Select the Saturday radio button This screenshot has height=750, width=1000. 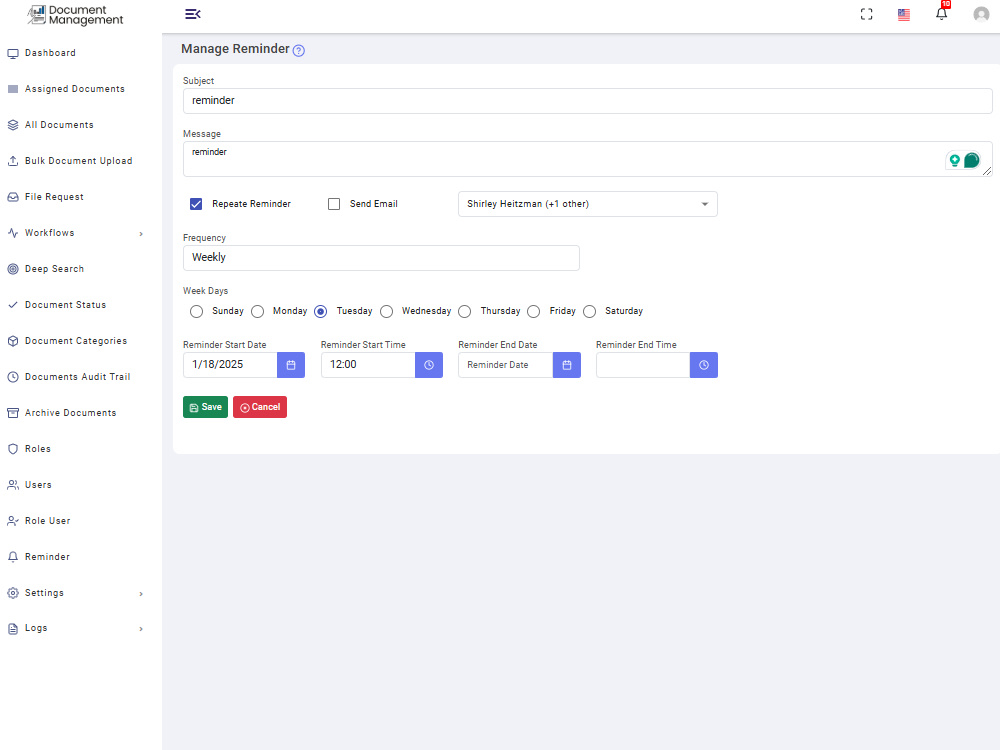(590, 311)
